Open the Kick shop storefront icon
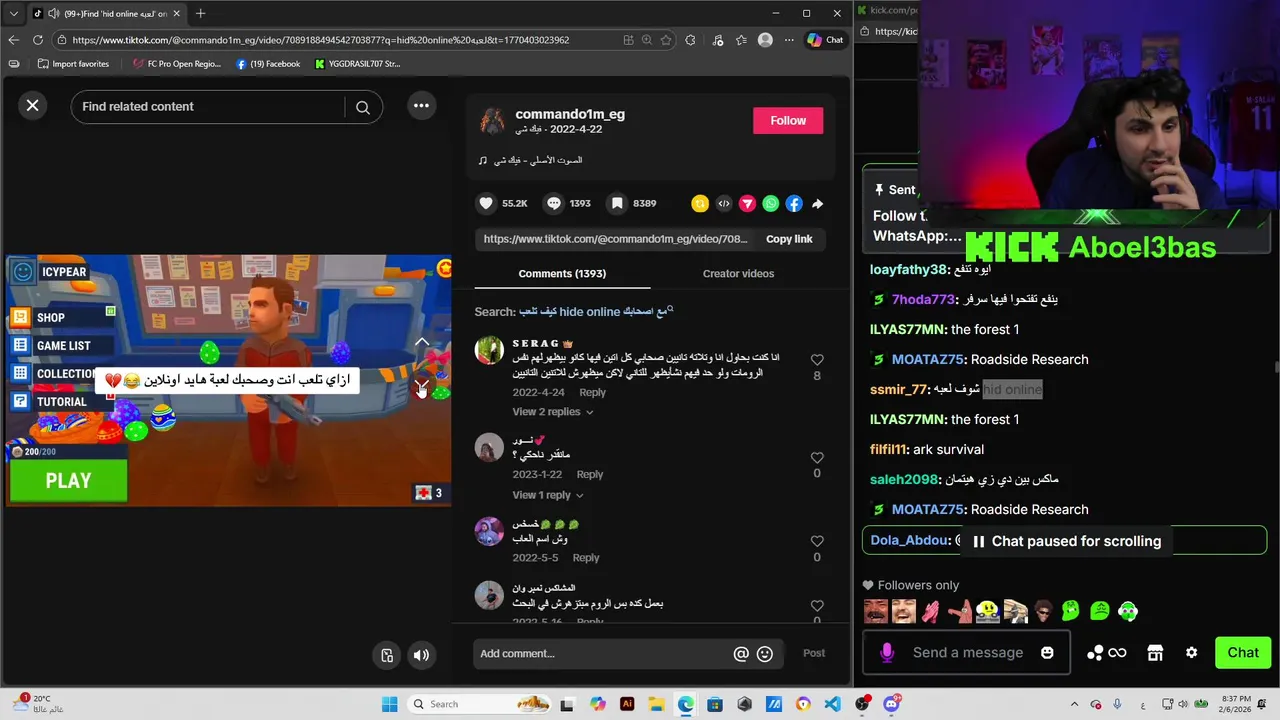 pos(1155,653)
